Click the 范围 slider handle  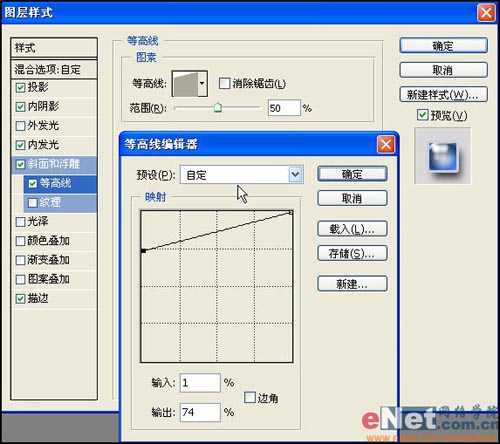[218, 108]
